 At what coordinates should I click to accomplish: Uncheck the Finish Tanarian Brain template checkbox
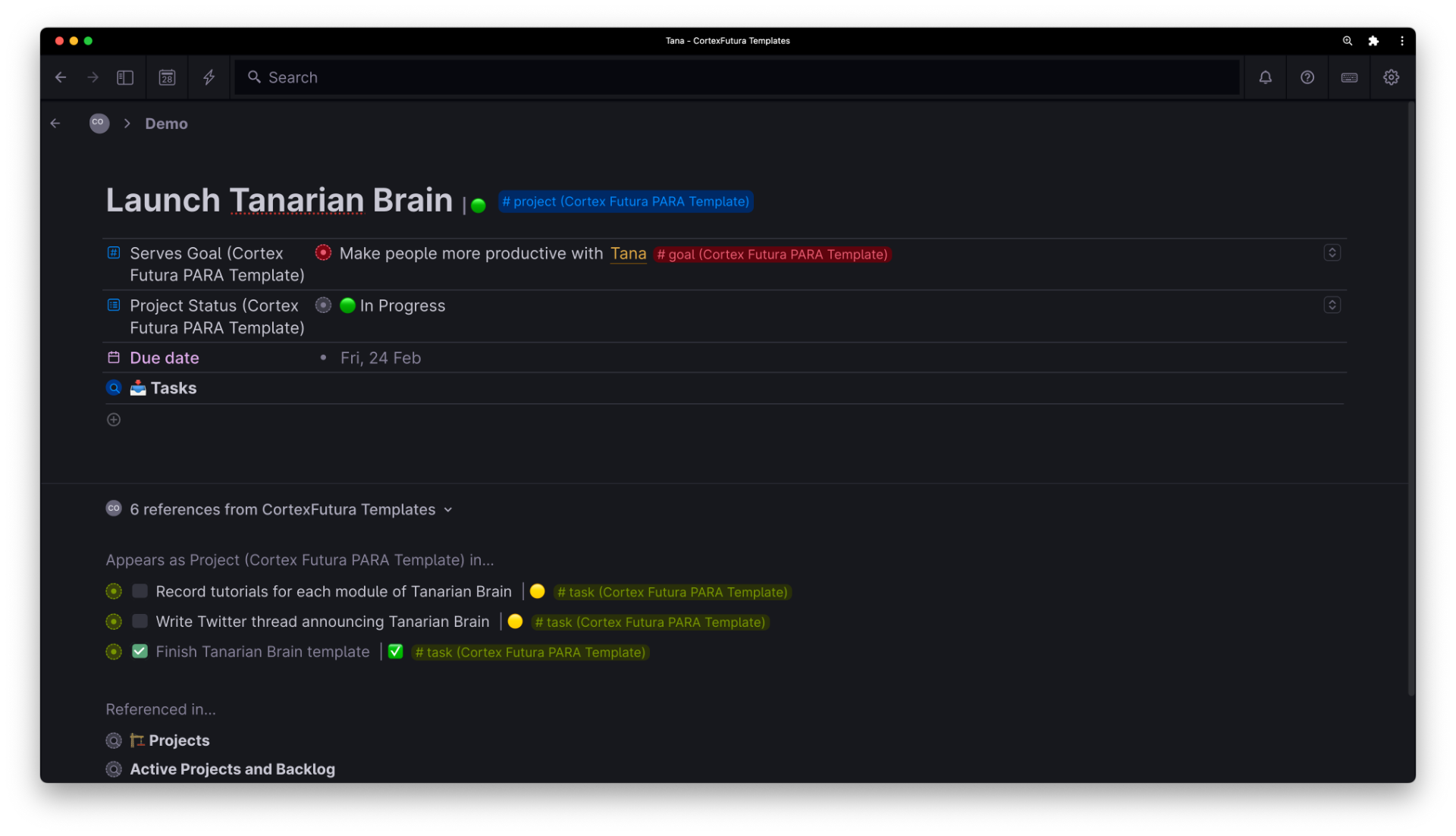click(140, 652)
